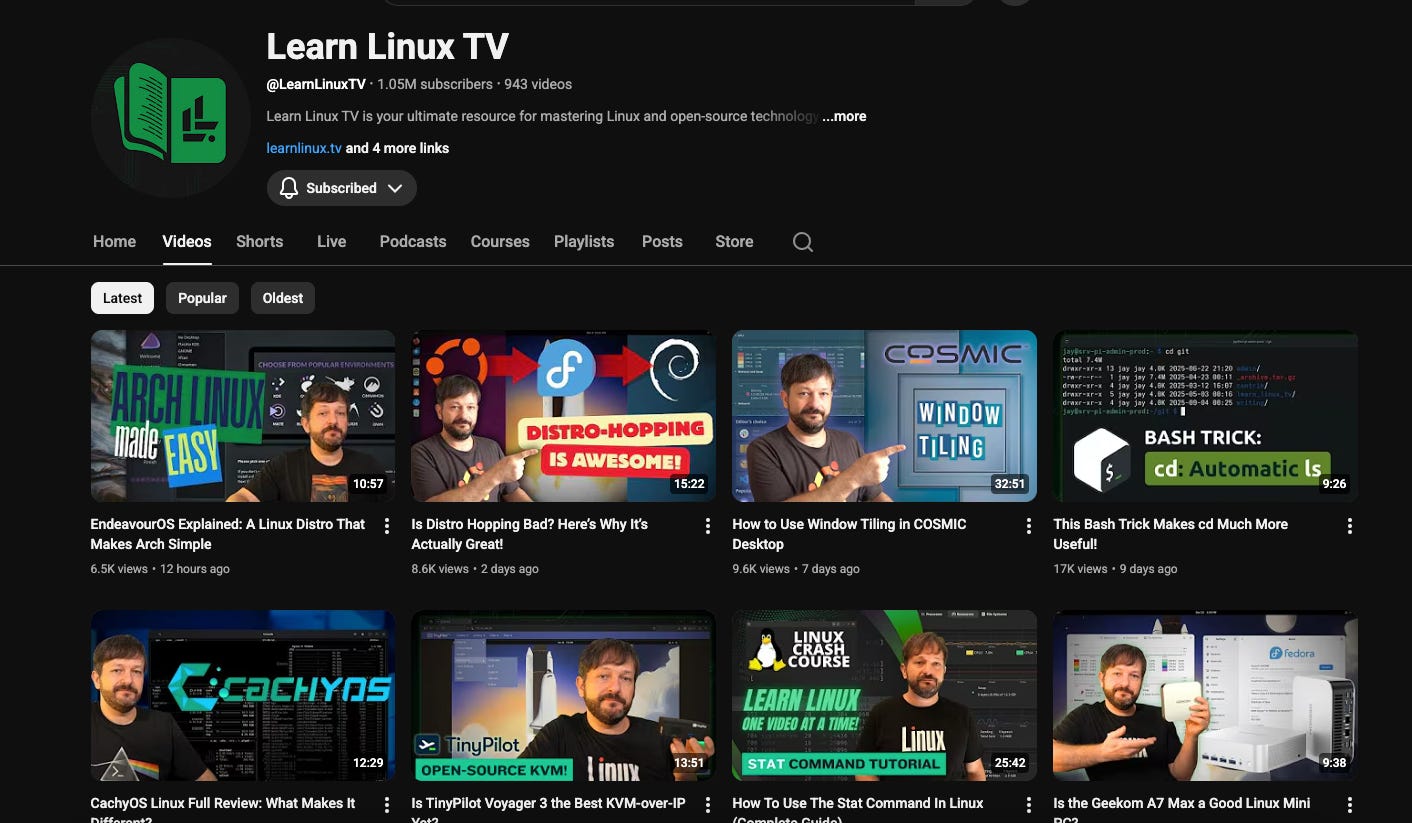The height and width of the screenshot is (823, 1412).
Task: Click '17K views • 9 days ago' text
Action: click(1115, 569)
